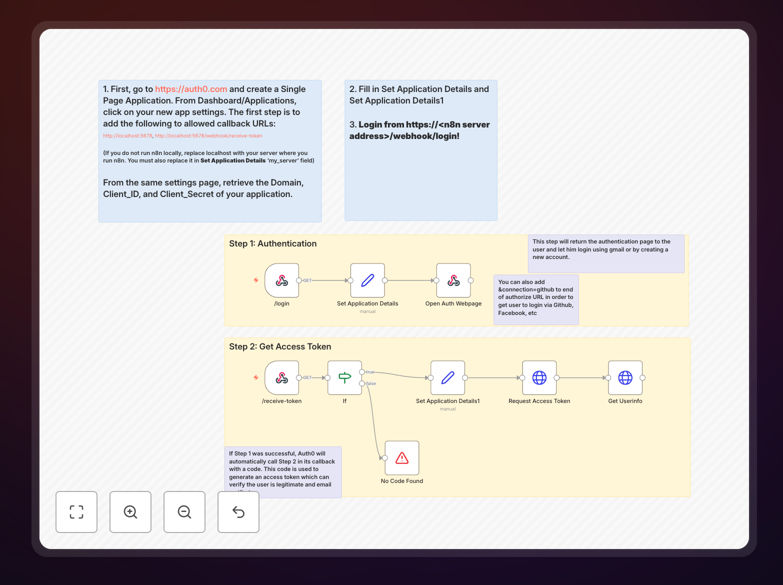Click the 'Step 2: Get Access Token' title
Viewport: 783px width, 585px height.
280,347
